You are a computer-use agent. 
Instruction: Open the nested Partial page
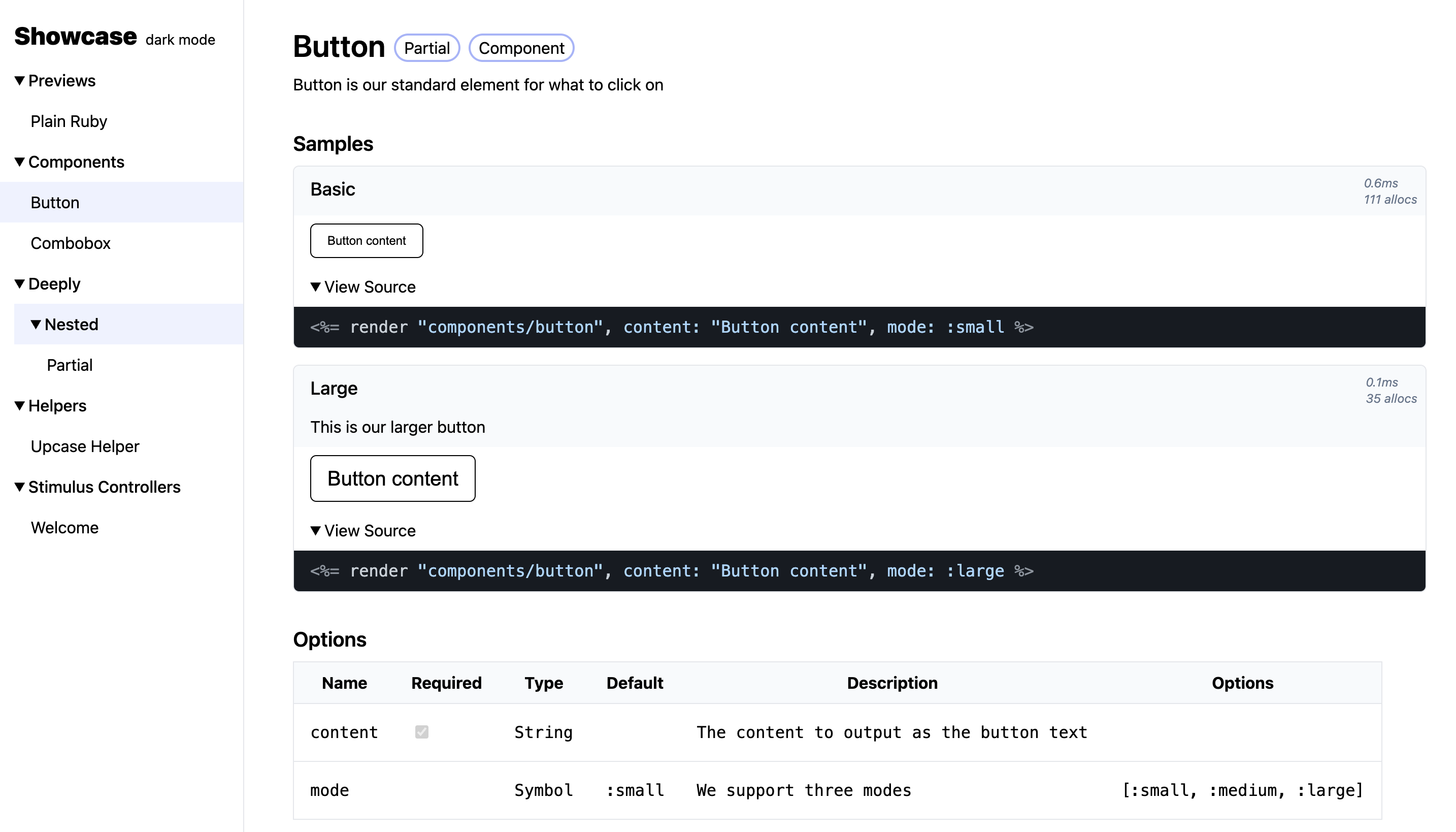pos(69,365)
